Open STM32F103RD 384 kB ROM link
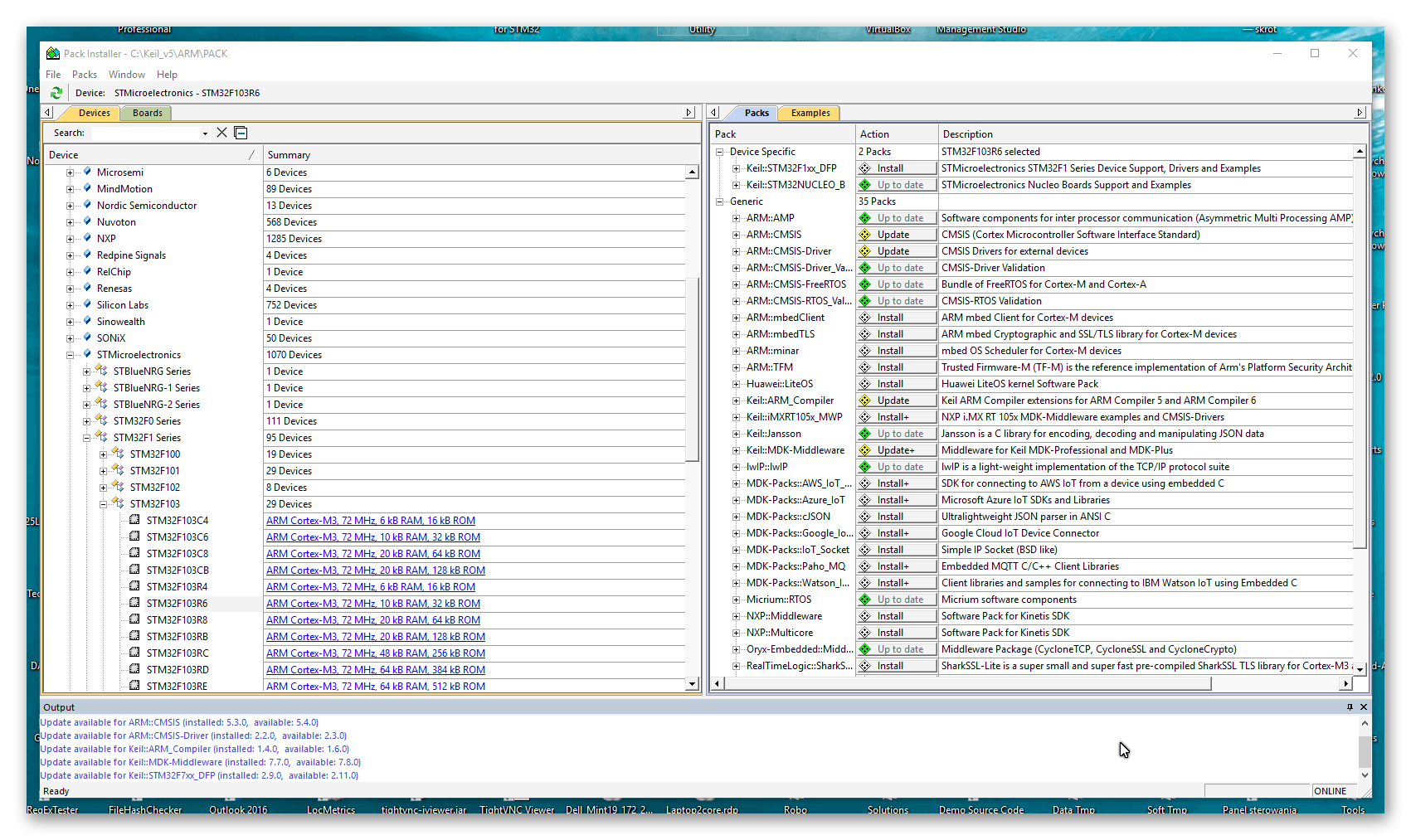 (x=376, y=670)
